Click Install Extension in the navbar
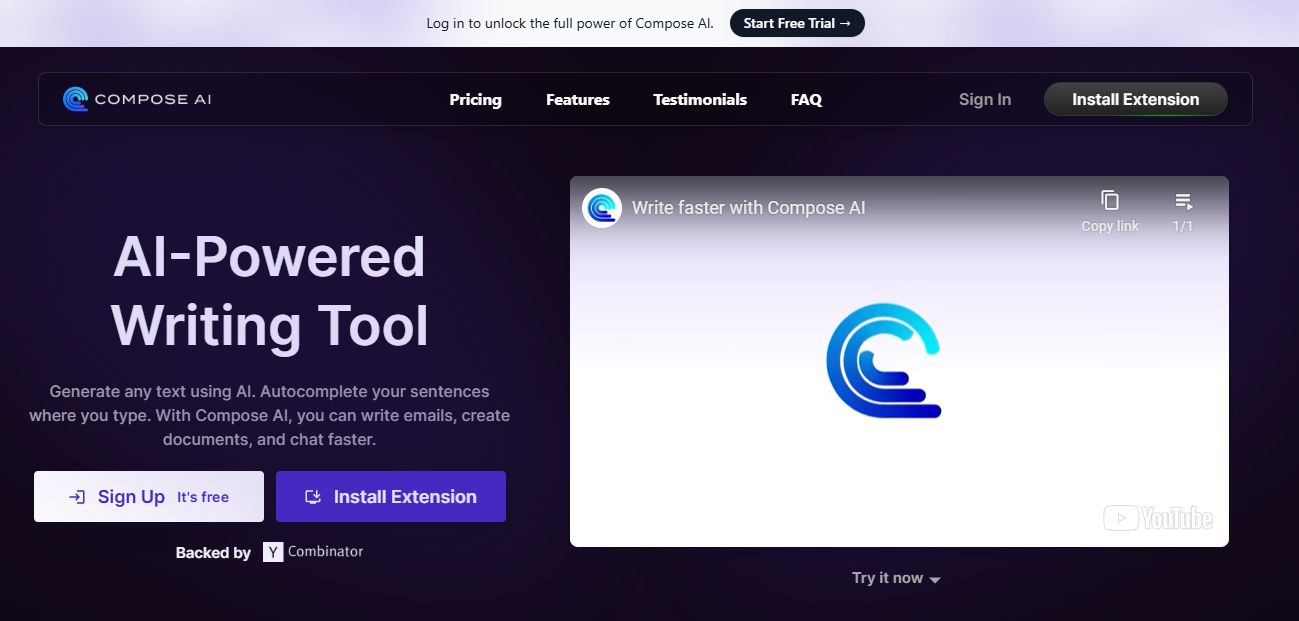This screenshot has width=1299, height=621. [x=1135, y=99]
